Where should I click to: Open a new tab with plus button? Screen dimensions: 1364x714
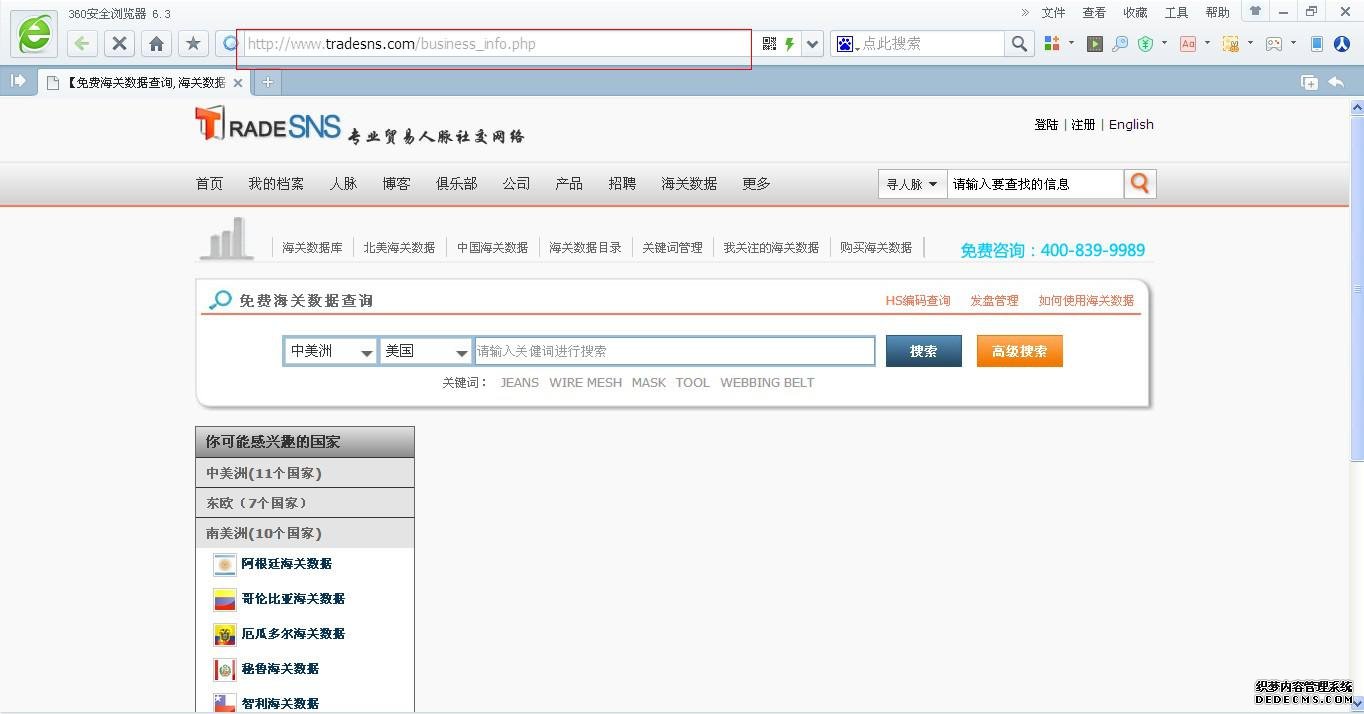(268, 83)
